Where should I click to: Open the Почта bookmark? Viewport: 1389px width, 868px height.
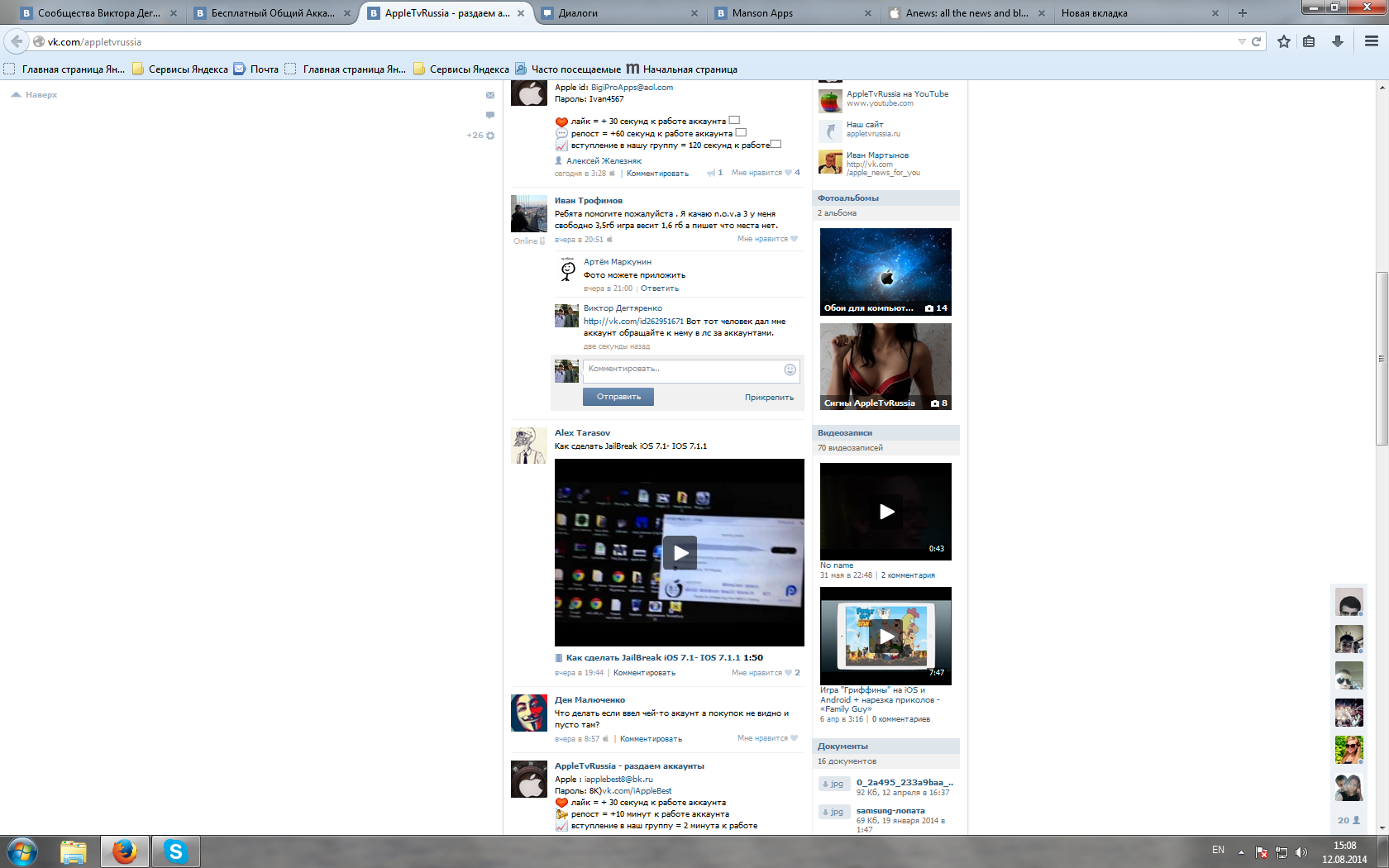[x=256, y=69]
